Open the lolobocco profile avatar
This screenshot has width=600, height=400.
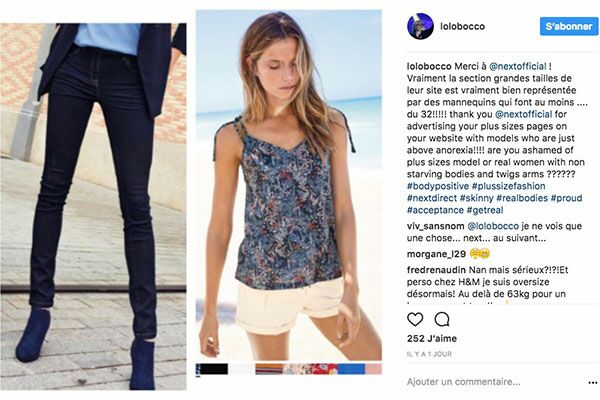point(420,26)
